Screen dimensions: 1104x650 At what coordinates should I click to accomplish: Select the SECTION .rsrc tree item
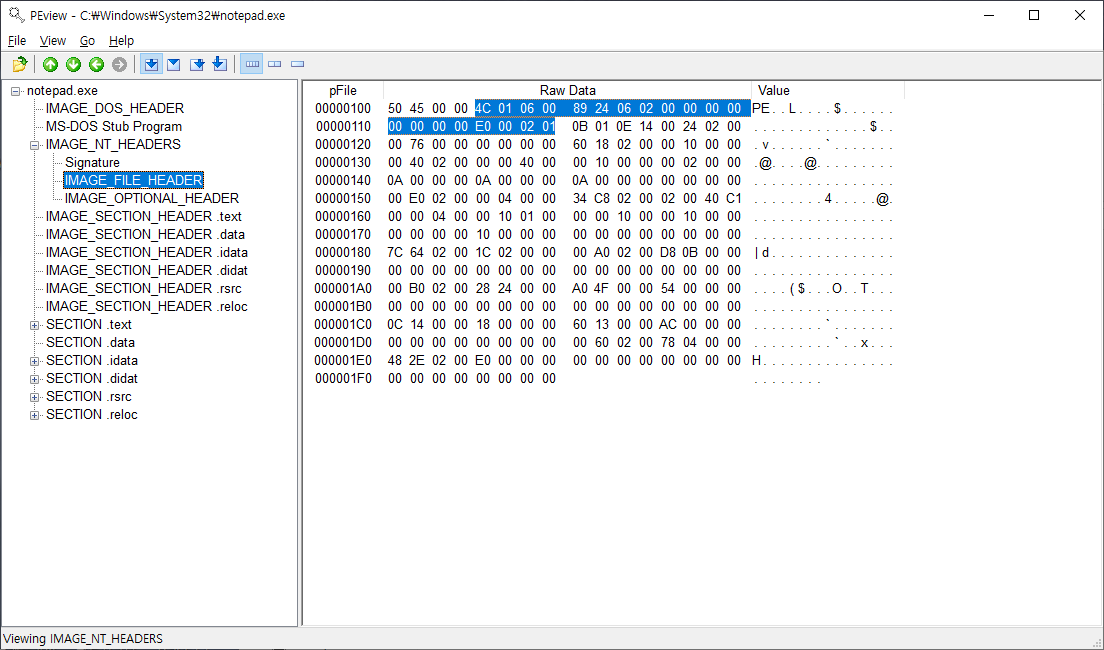coord(89,397)
